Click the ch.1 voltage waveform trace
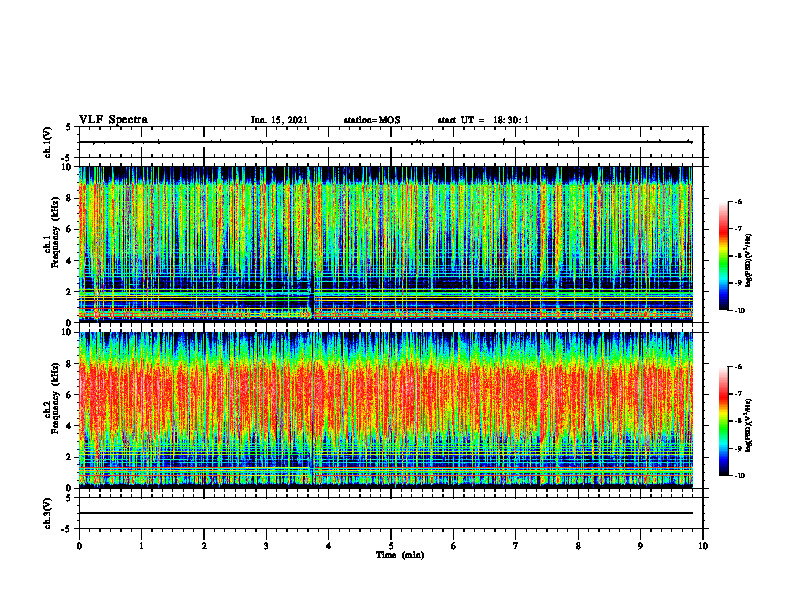This screenshot has width=792, height=612. [x=386, y=142]
